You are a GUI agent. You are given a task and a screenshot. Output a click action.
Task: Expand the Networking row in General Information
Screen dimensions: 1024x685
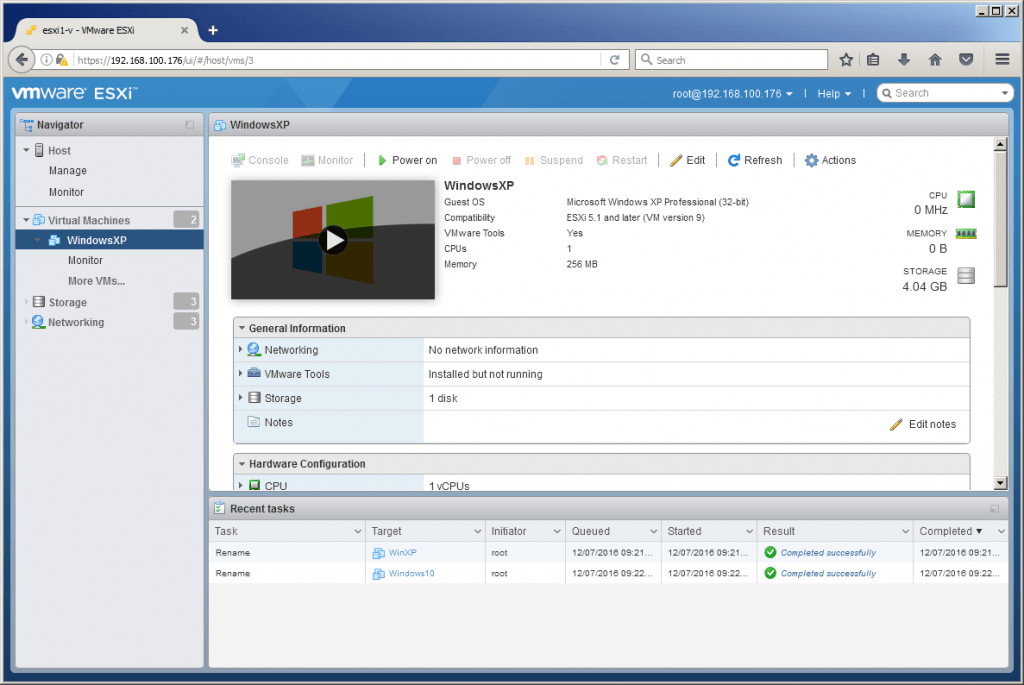coord(240,350)
